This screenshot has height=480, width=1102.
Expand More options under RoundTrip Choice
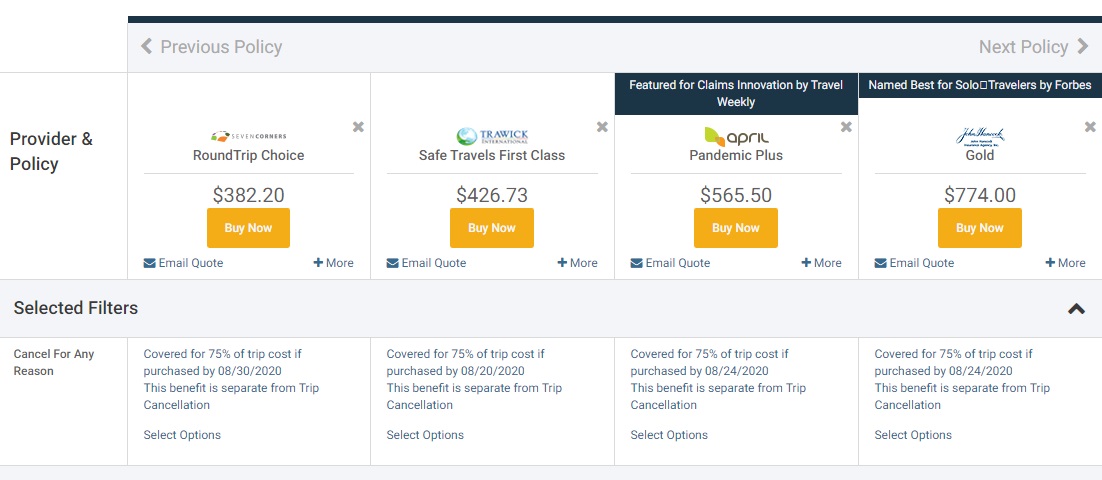pyautogui.click(x=333, y=263)
